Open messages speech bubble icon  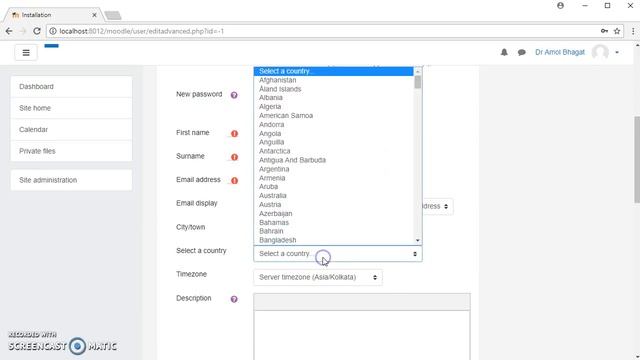tap(521, 52)
